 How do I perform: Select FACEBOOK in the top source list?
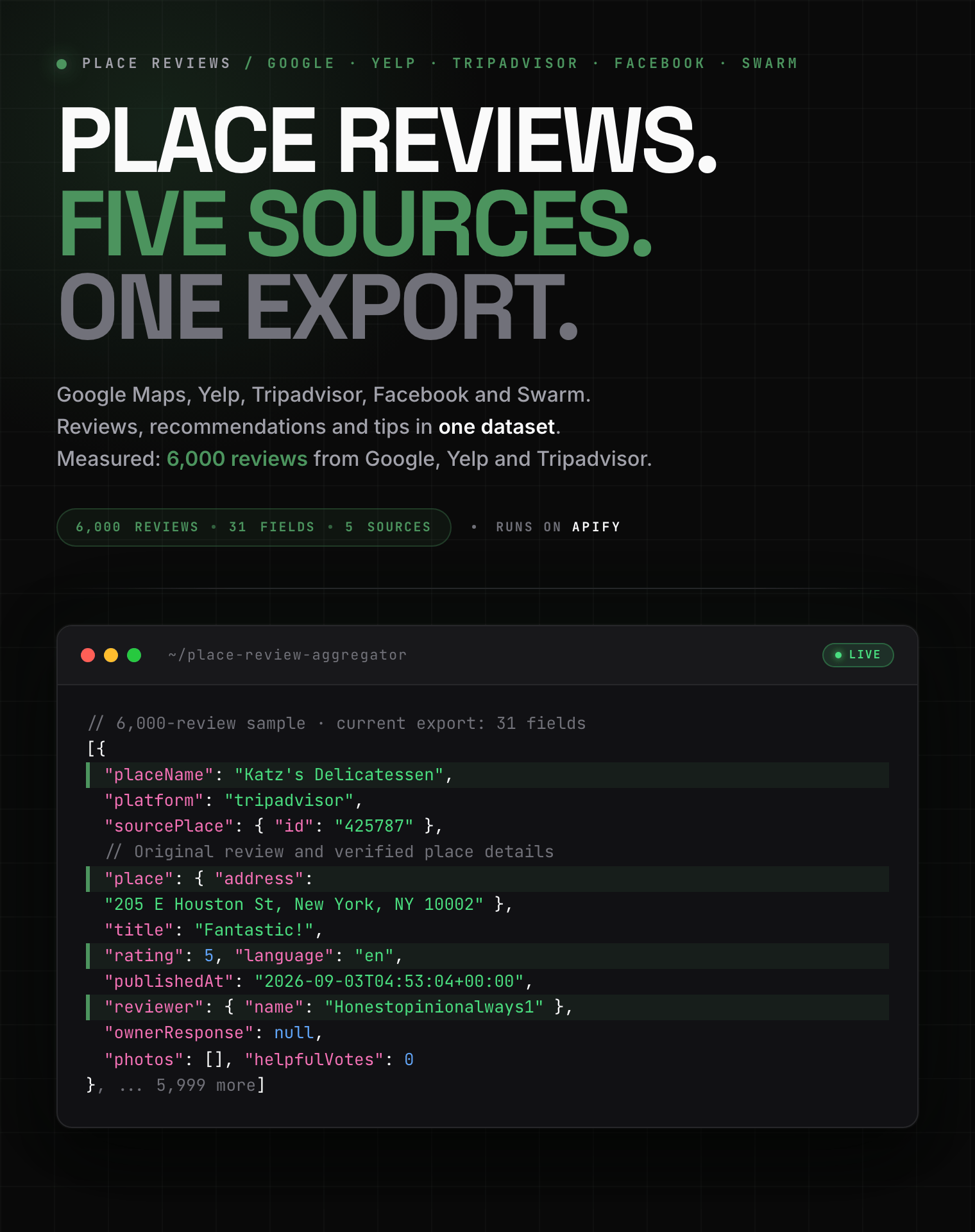coord(659,64)
